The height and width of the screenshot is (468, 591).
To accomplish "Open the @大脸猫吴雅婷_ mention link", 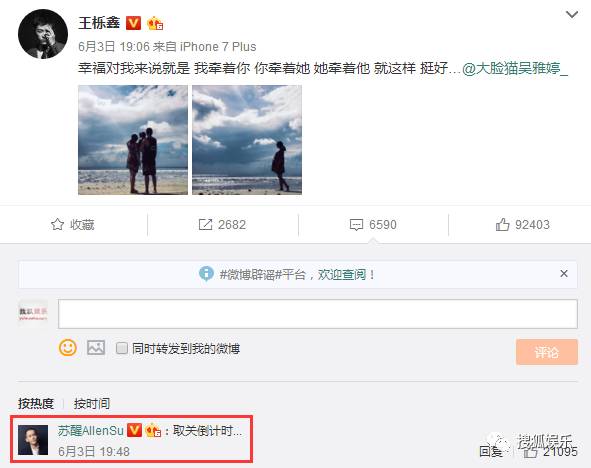I will pyautogui.click(x=515, y=69).
